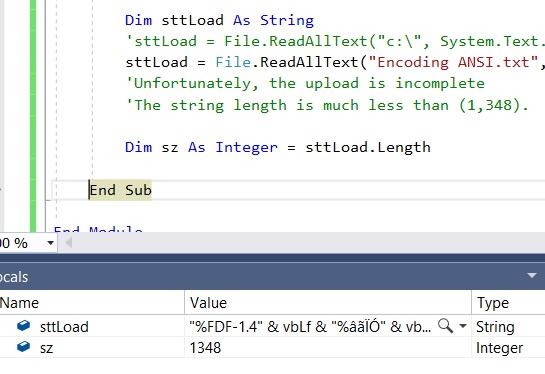Open the Locals window options dropdown arrow
This screenshot has width=545, height=374.
pos(531,276)
